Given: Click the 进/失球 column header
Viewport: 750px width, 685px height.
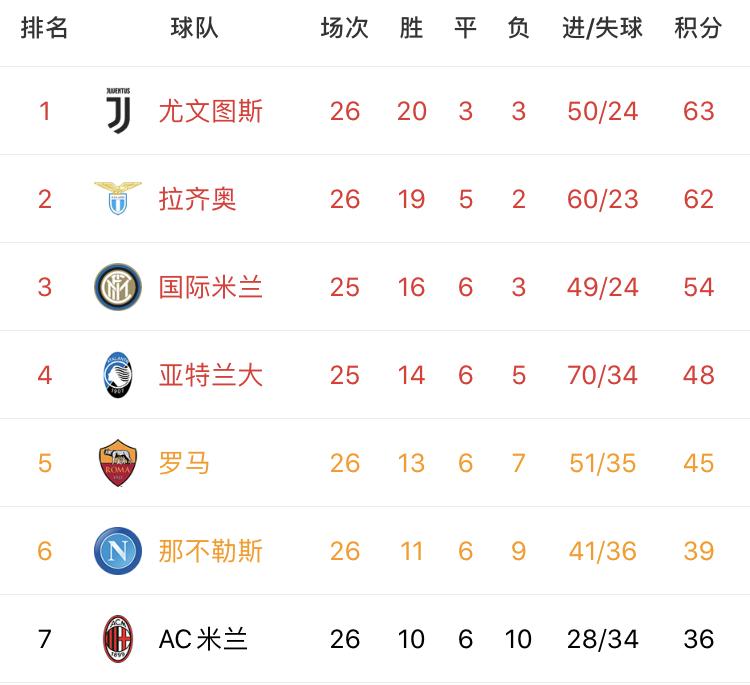Looking at the screenshot, I should (x=602, y=28).
